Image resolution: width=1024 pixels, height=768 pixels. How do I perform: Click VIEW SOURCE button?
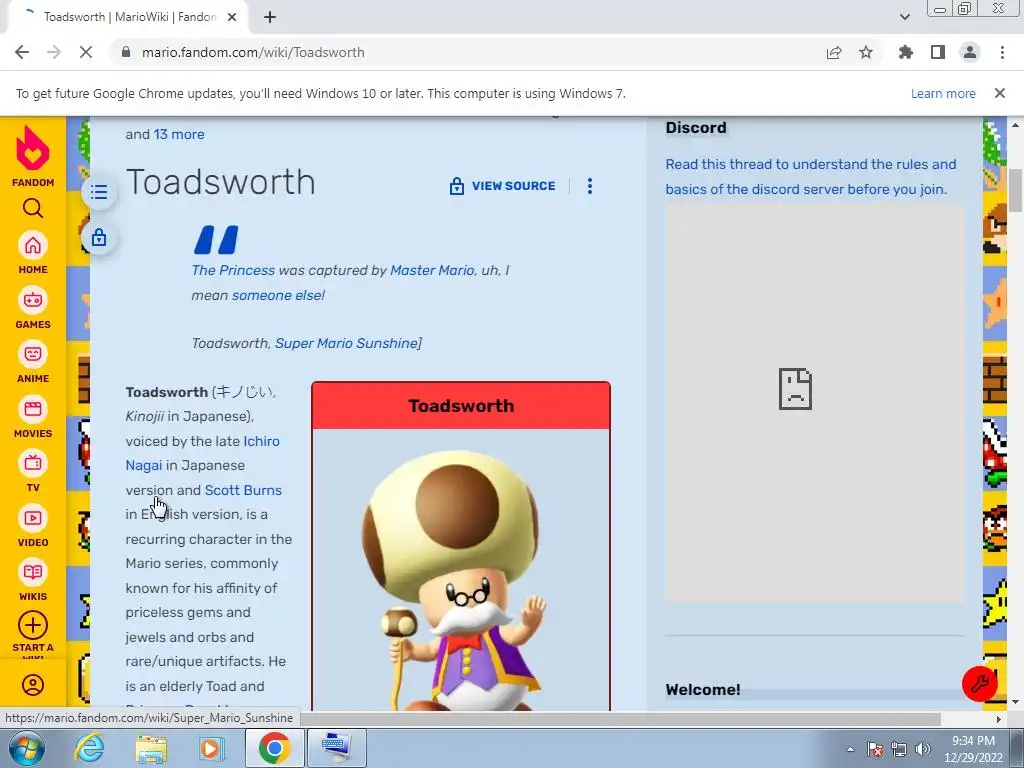pyautogui.click(x=502, y=186)
